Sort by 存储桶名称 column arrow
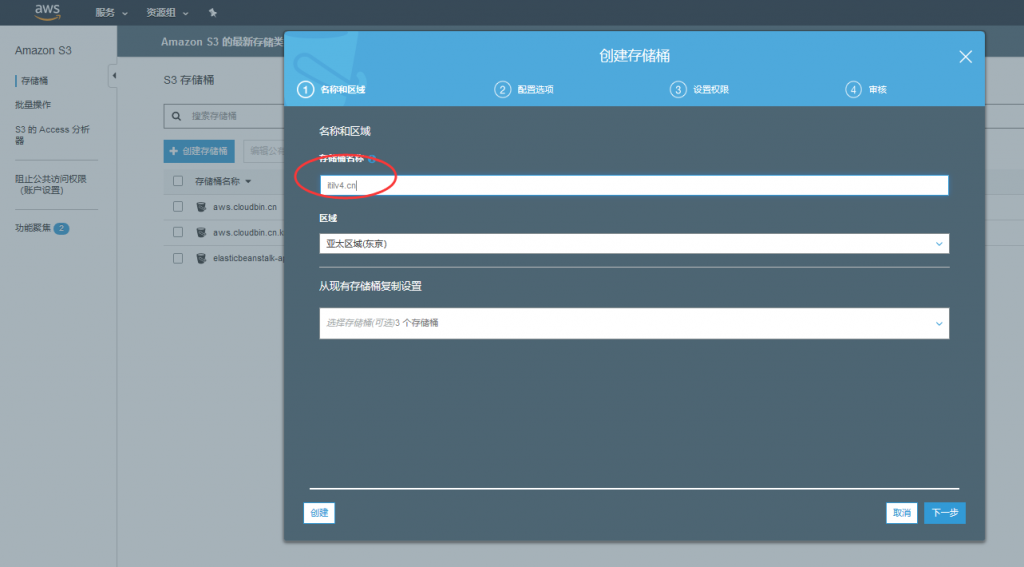 click(x=248, y=182)
